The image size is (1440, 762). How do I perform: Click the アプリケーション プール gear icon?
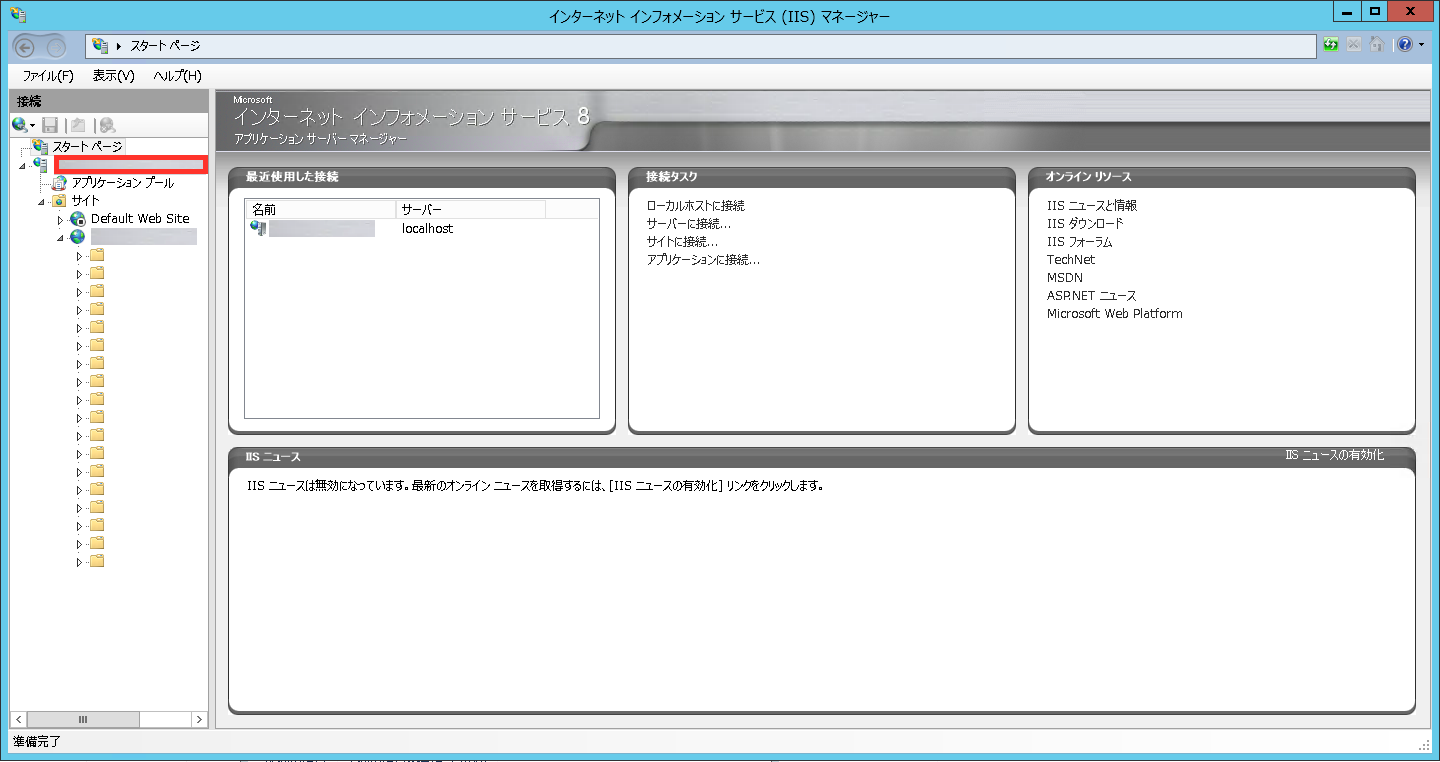[59, 182]
